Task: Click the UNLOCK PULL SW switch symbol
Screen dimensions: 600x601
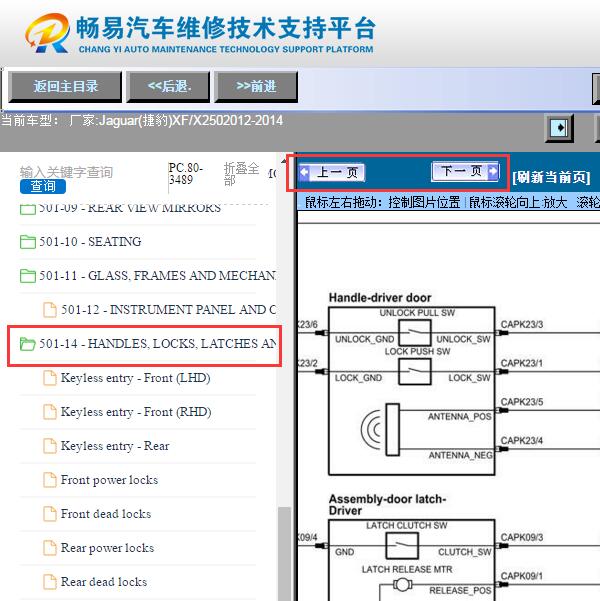Action: 414,333
